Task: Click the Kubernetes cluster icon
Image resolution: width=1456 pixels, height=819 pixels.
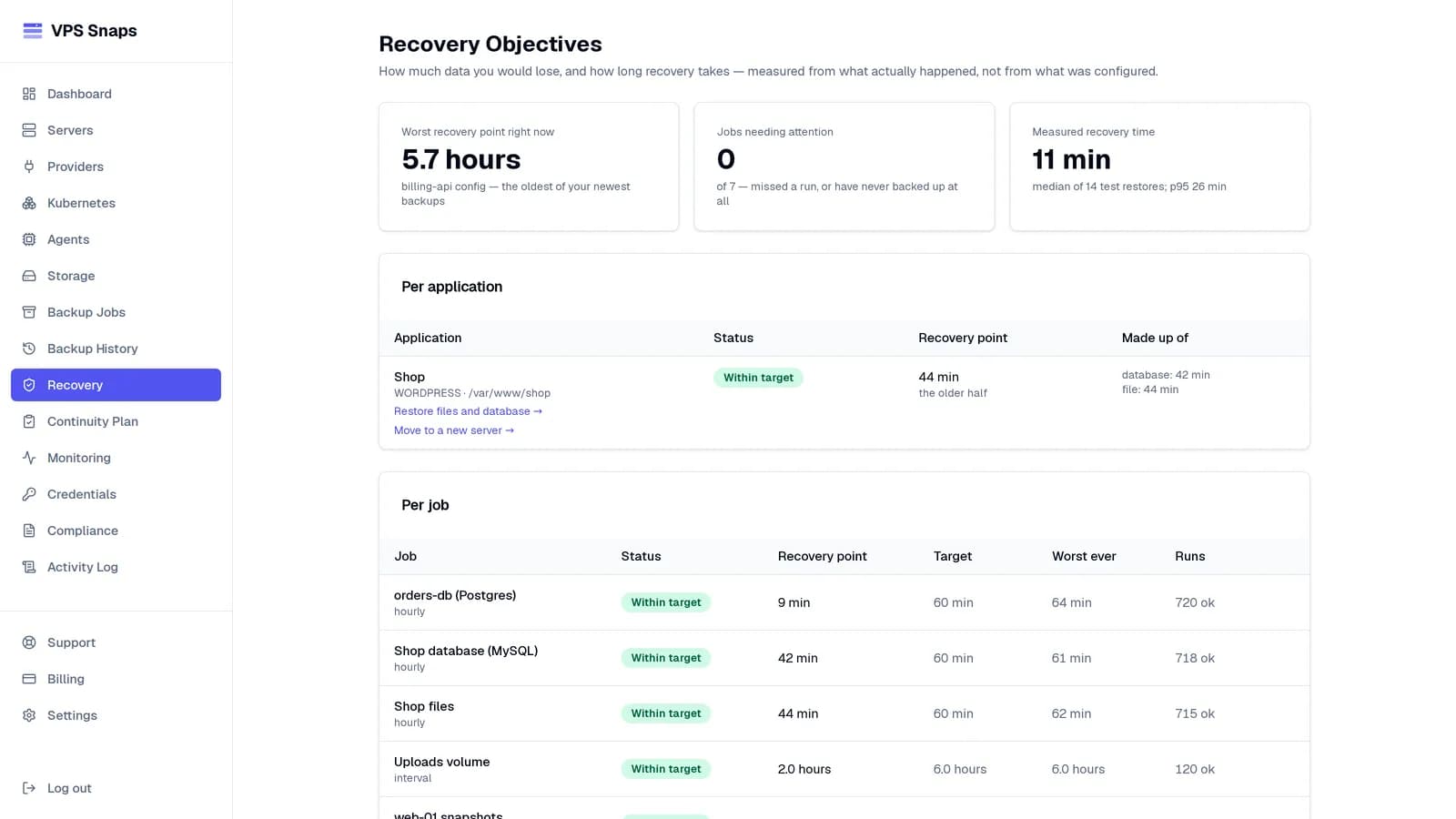Action: 29,203
